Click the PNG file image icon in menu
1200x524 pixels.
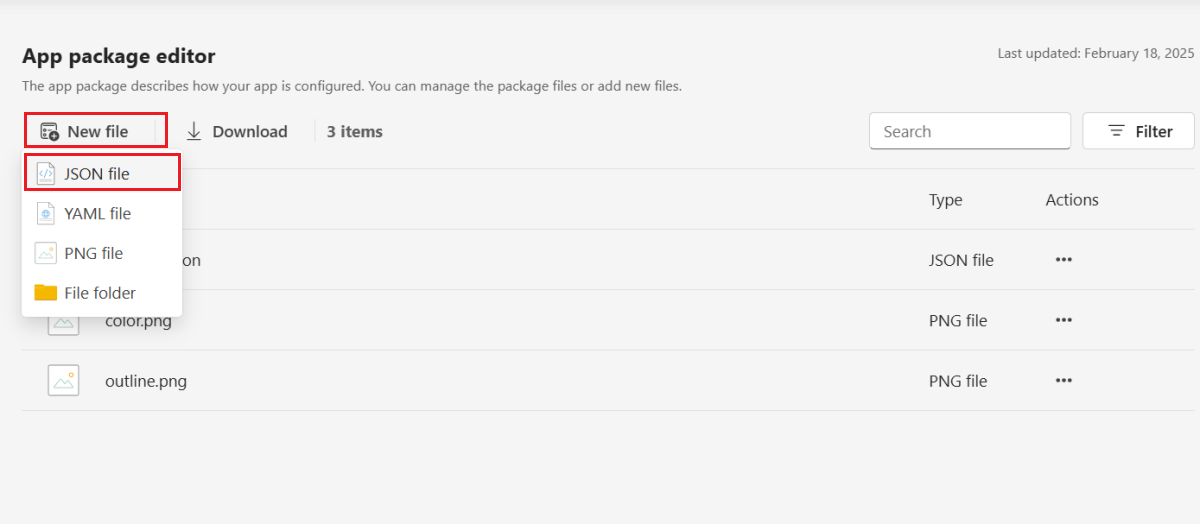tap(46, 253)
